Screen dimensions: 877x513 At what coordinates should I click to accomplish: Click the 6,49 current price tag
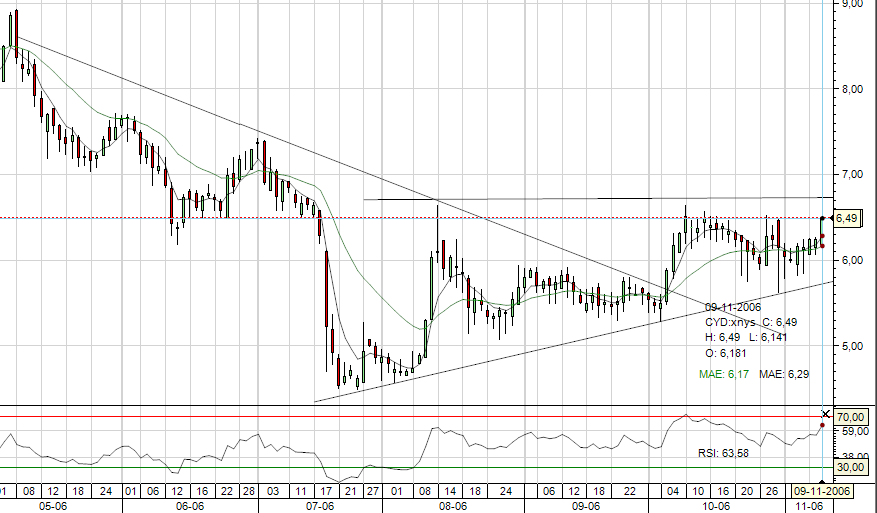(846, 218)
